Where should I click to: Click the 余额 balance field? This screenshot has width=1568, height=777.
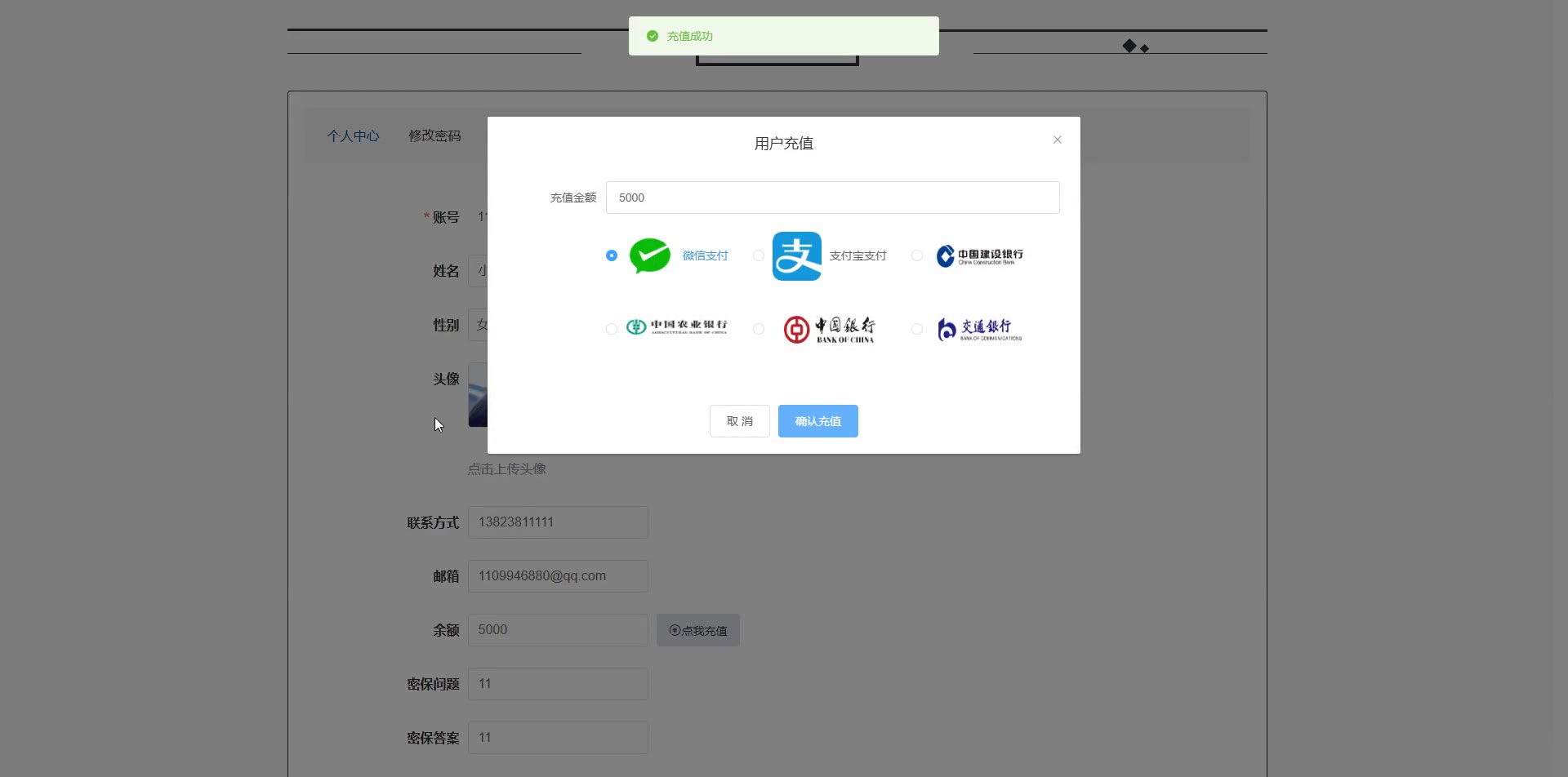559,630
